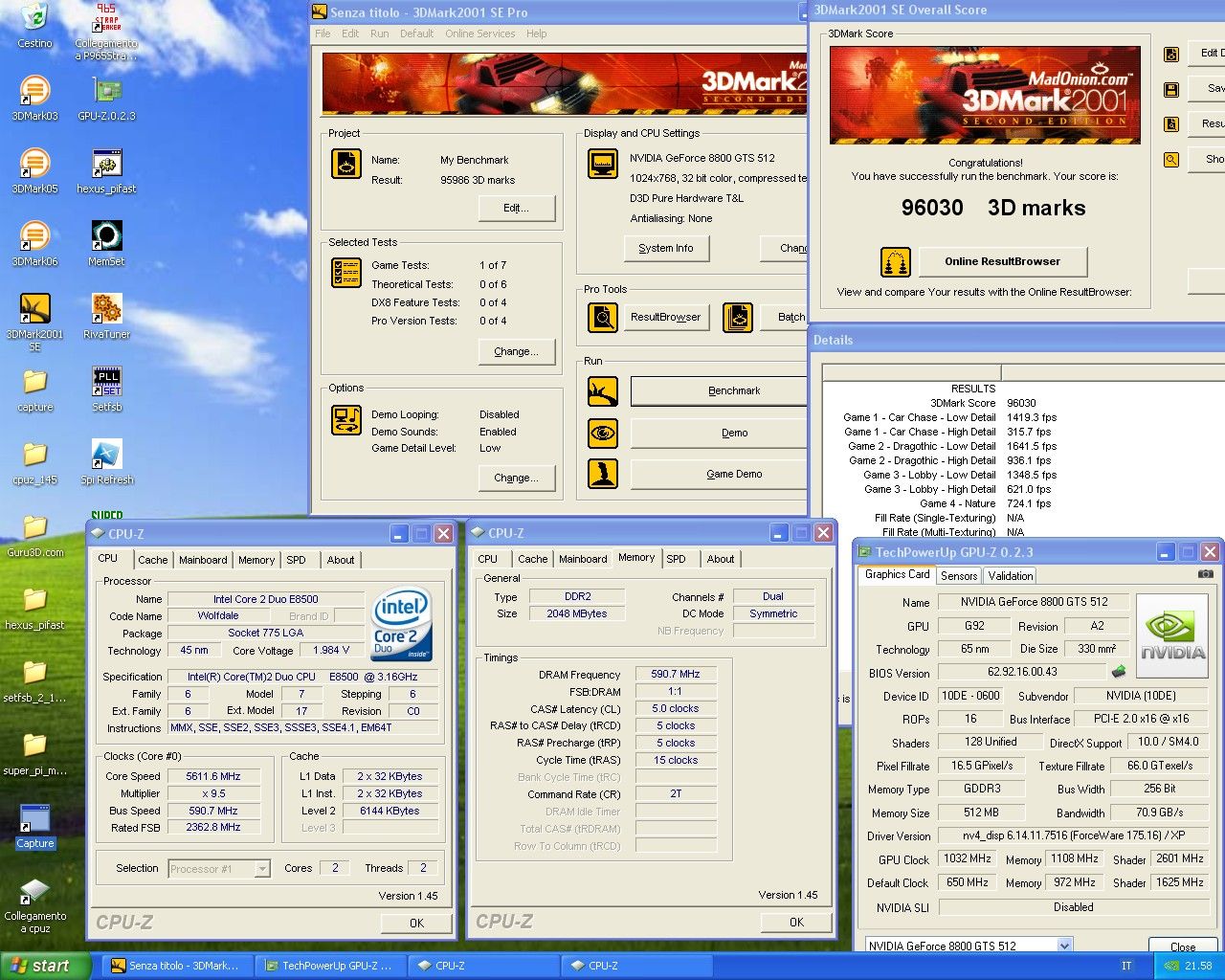Click Change button under Options
The height and width of the screenshot is (980, 1225).
pyautogui.click(x=516, y=478)
